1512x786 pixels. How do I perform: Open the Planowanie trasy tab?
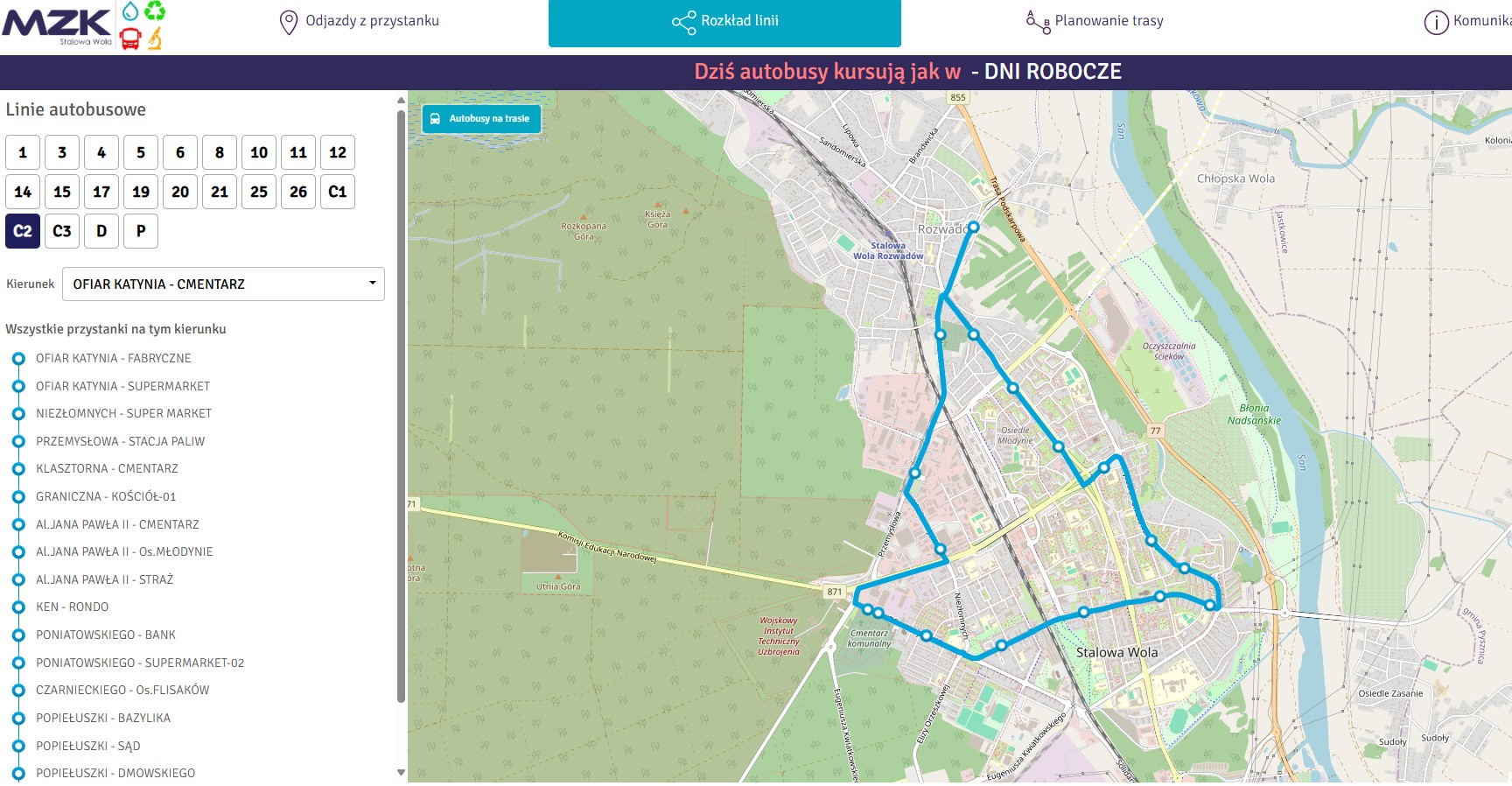pos(1109,22)
